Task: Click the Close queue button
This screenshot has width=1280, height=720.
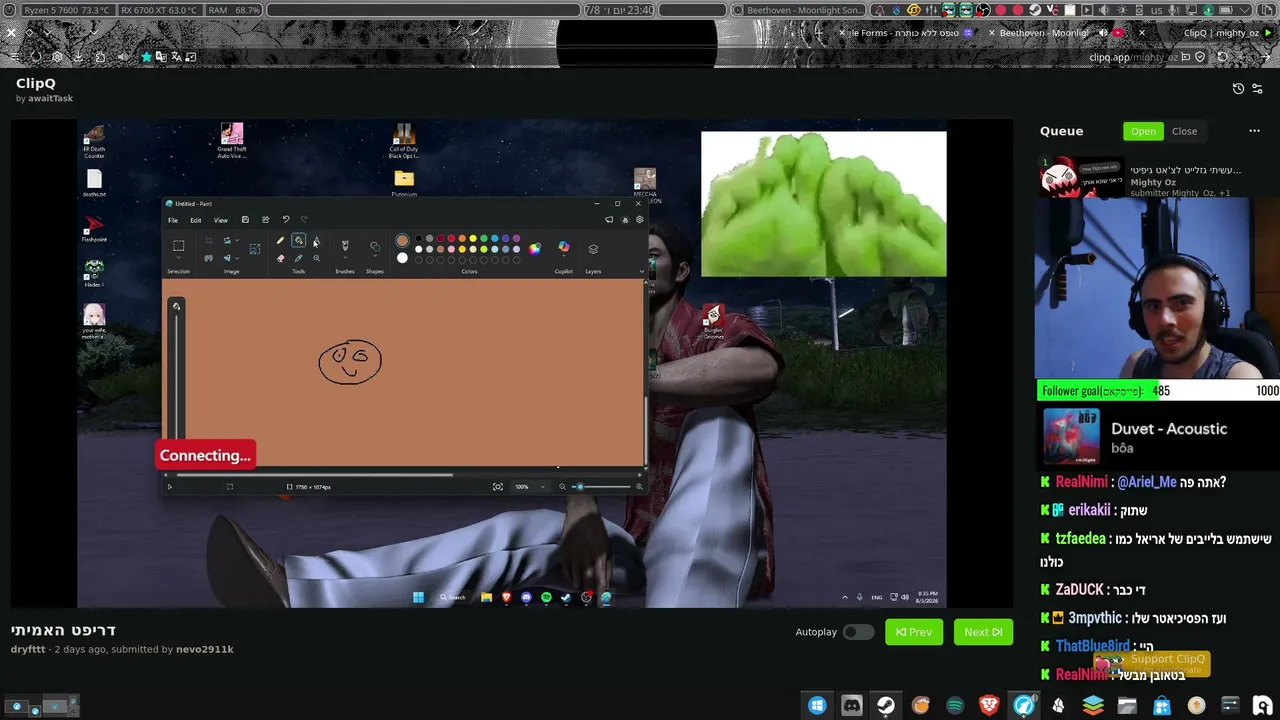Action: click(1185, 131)
